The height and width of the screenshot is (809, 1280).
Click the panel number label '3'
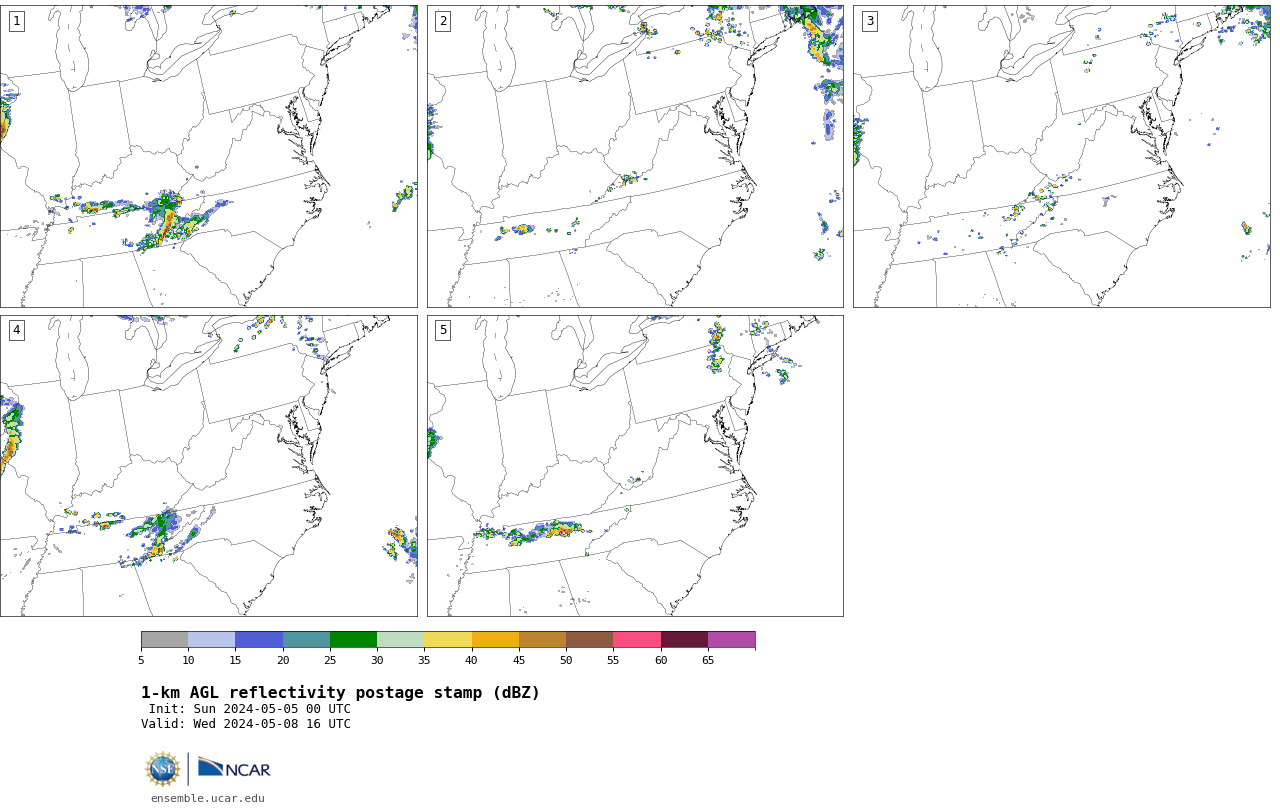(x=869, y=21)
